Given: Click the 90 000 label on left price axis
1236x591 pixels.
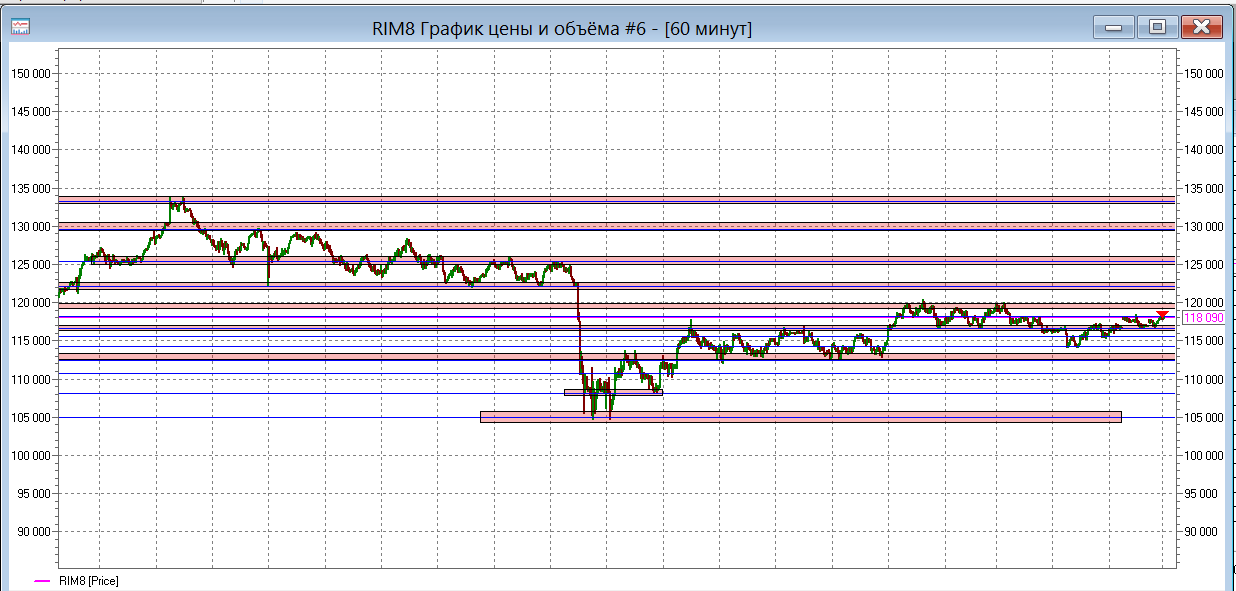Looking at the screenshot, I should coord(34,531).
